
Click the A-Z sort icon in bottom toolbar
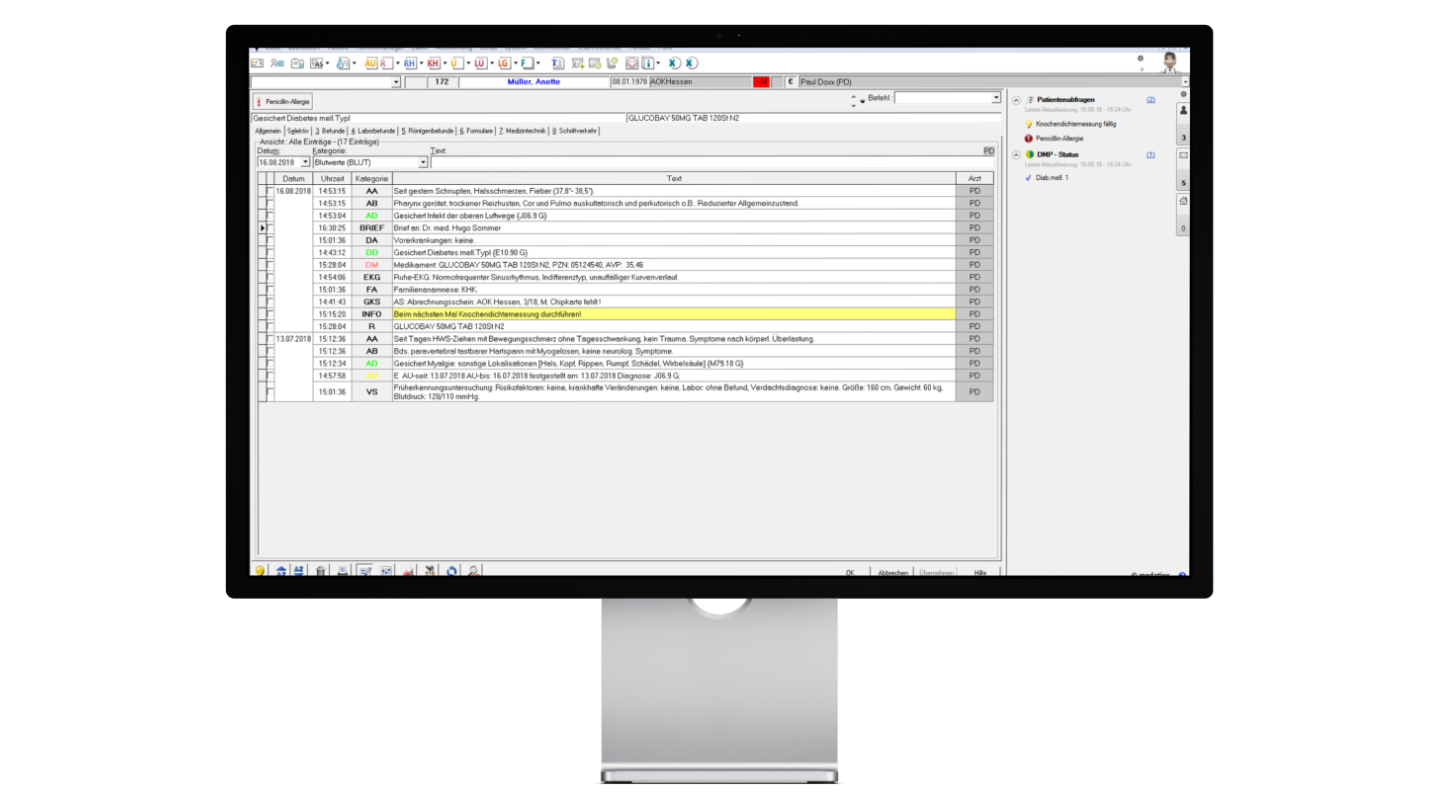(x=298, y=571)
